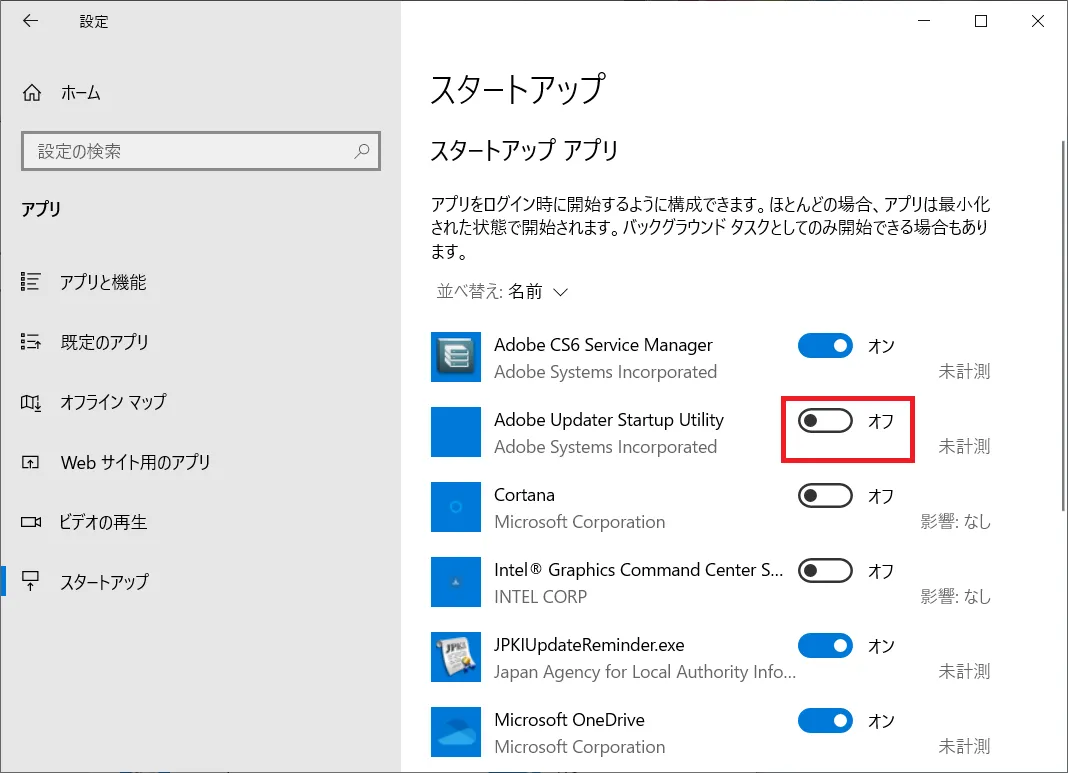Click 影響: なし in Cortana row
This screenshot has width=1068, height=773.
[x=956, y=522]
